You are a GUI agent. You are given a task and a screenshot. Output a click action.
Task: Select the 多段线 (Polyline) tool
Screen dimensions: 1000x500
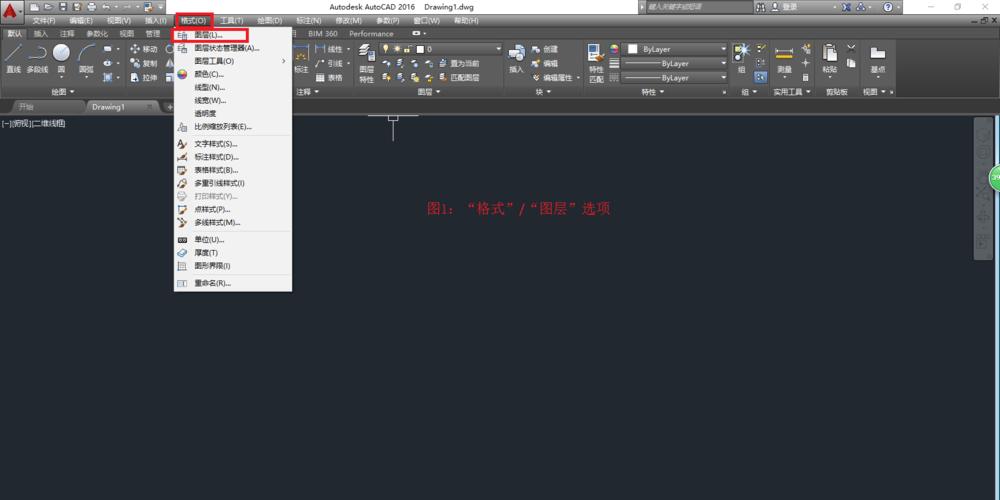37,59
